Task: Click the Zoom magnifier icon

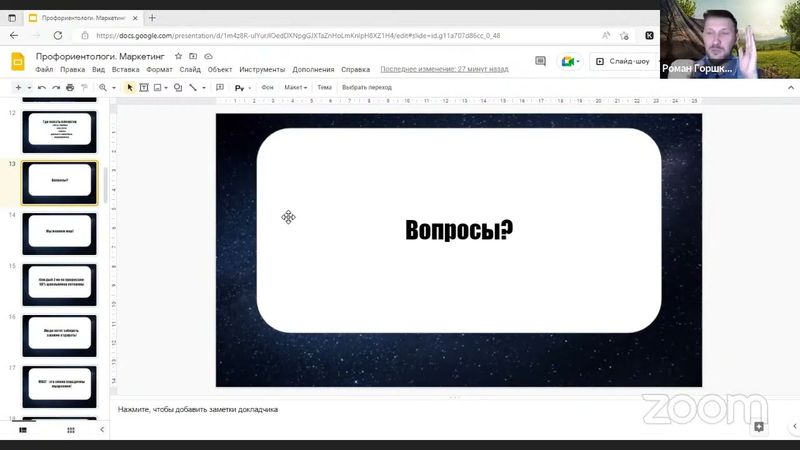Action: point(103,88)
